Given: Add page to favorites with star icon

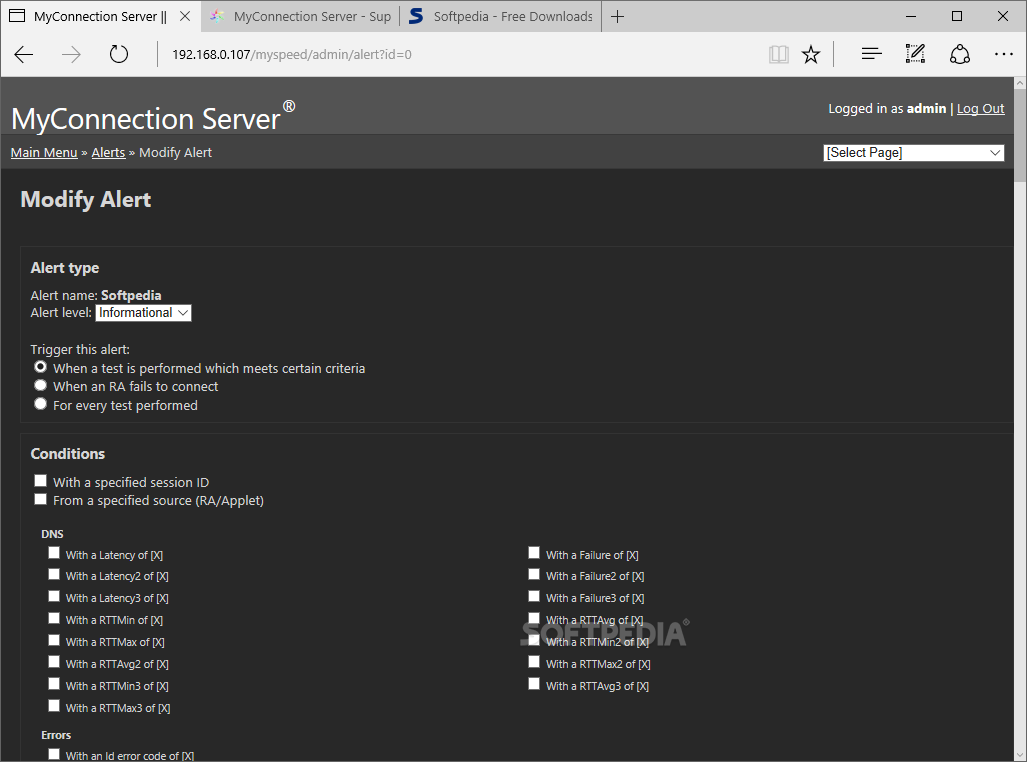Looking at the screenshot, I should coord(811,54).
